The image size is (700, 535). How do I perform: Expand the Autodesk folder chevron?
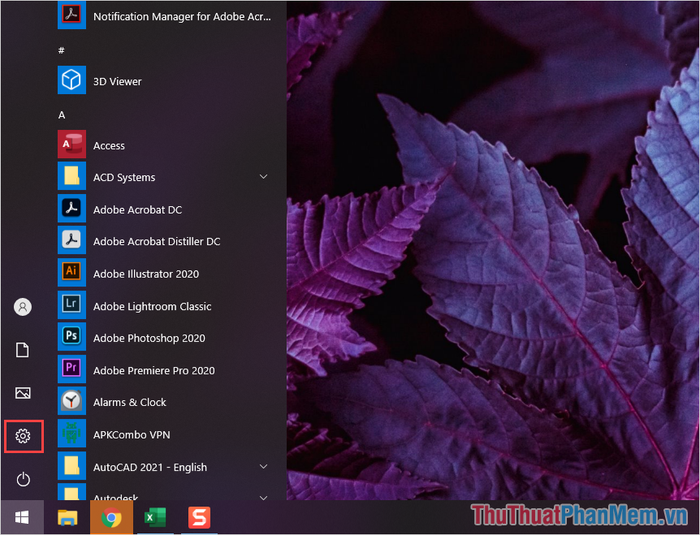click(x=263, y=497)
